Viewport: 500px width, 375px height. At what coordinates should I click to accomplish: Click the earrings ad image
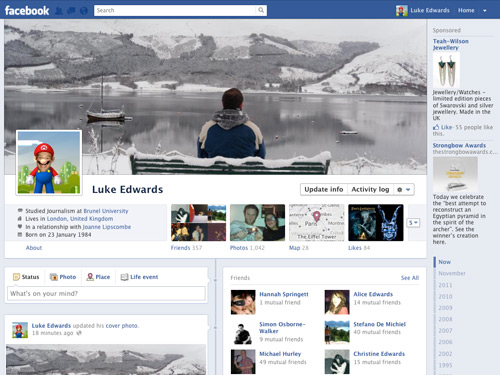446,70
